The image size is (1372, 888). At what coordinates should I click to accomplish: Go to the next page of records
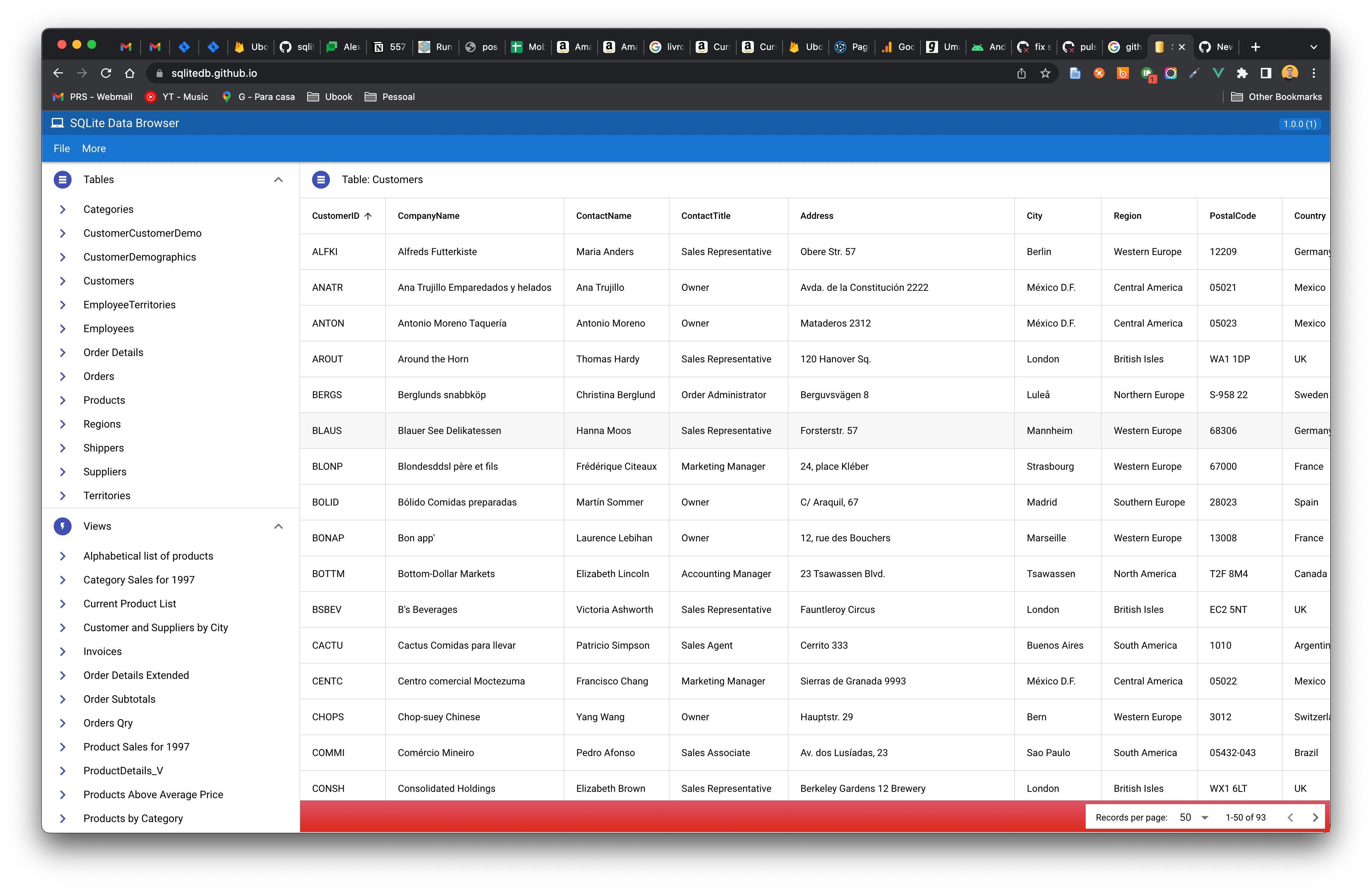pyautogui.click(x=1315, y=817)
